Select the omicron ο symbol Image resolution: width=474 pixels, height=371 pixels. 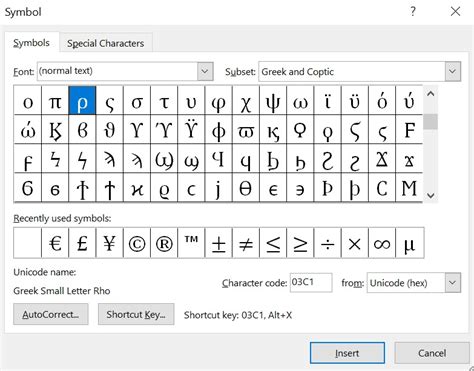point(28,101)
